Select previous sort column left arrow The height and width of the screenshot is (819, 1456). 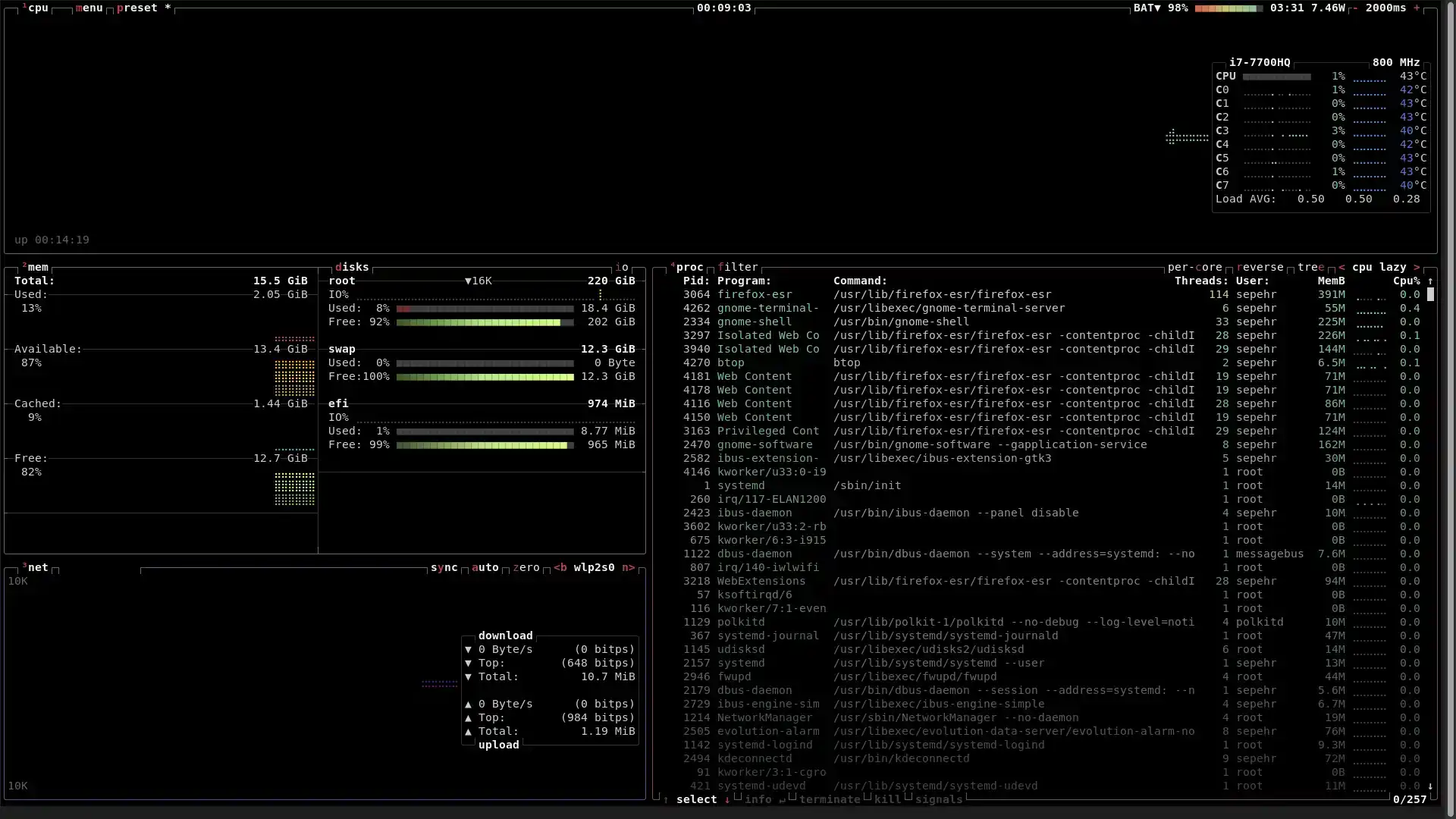click(x=1341, y=267)
